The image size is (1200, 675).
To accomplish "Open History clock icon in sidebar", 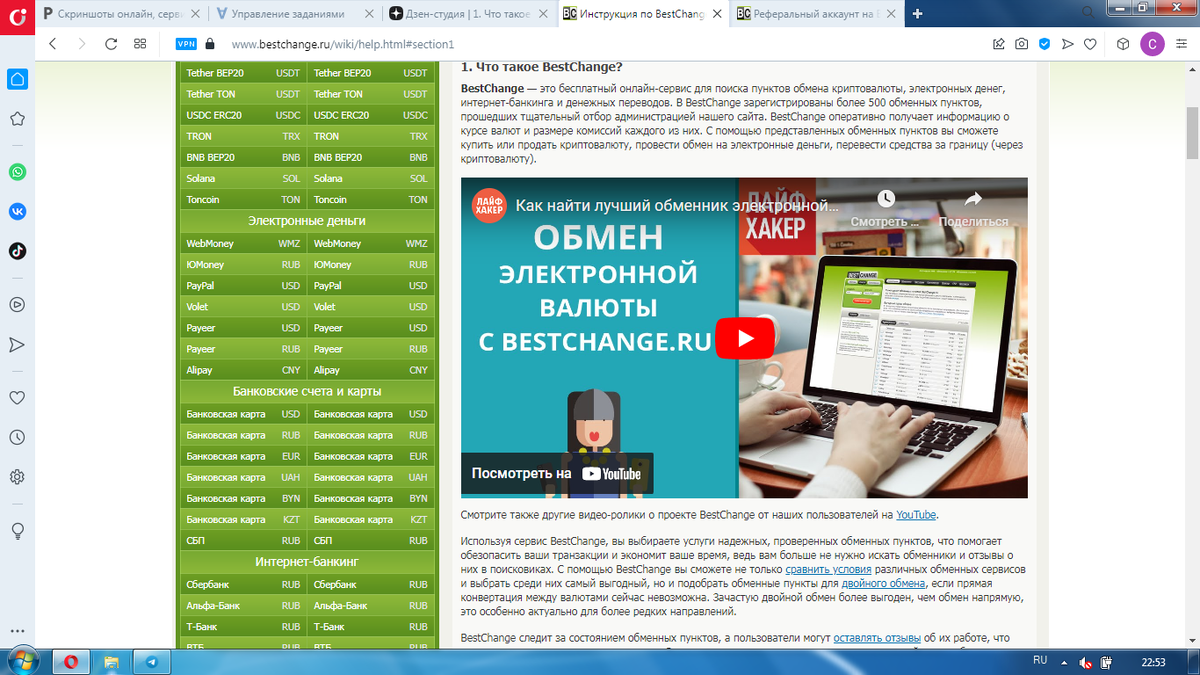I will (17, 437).
